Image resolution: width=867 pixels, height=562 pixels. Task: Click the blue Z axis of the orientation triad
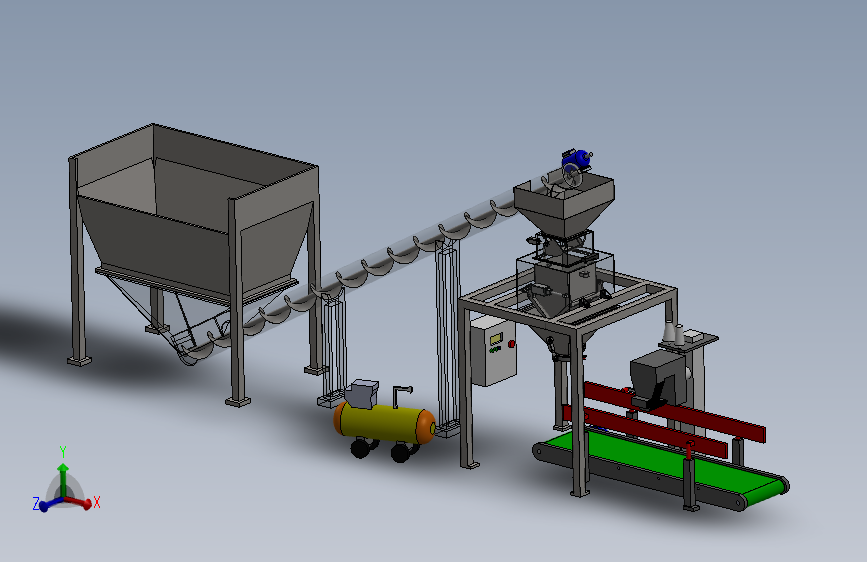(46, 504)
